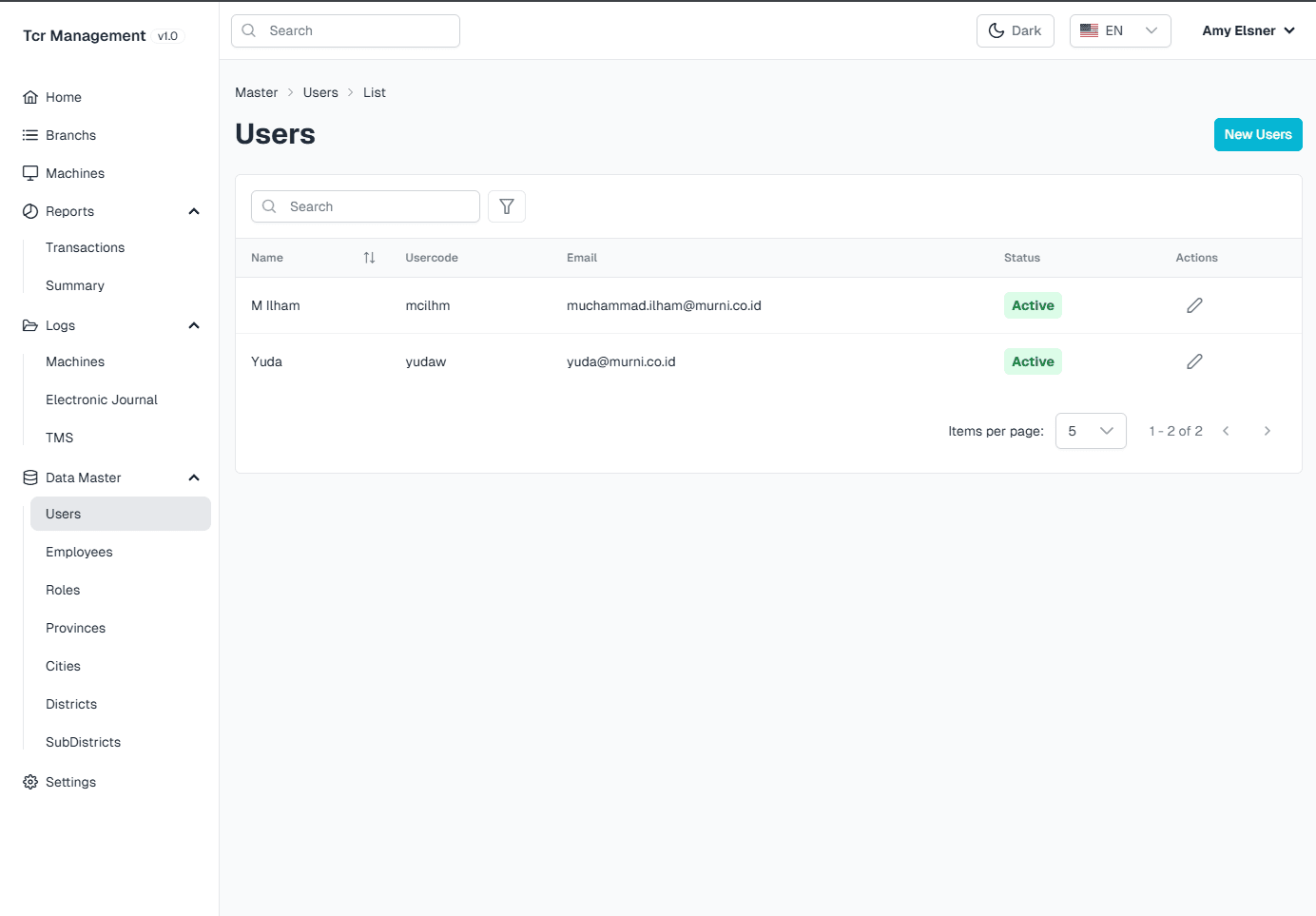Image resolution: width=1316 pixels, height=916 pixels.
Task: Open Machines under Logs
Action: coord(75,361)
